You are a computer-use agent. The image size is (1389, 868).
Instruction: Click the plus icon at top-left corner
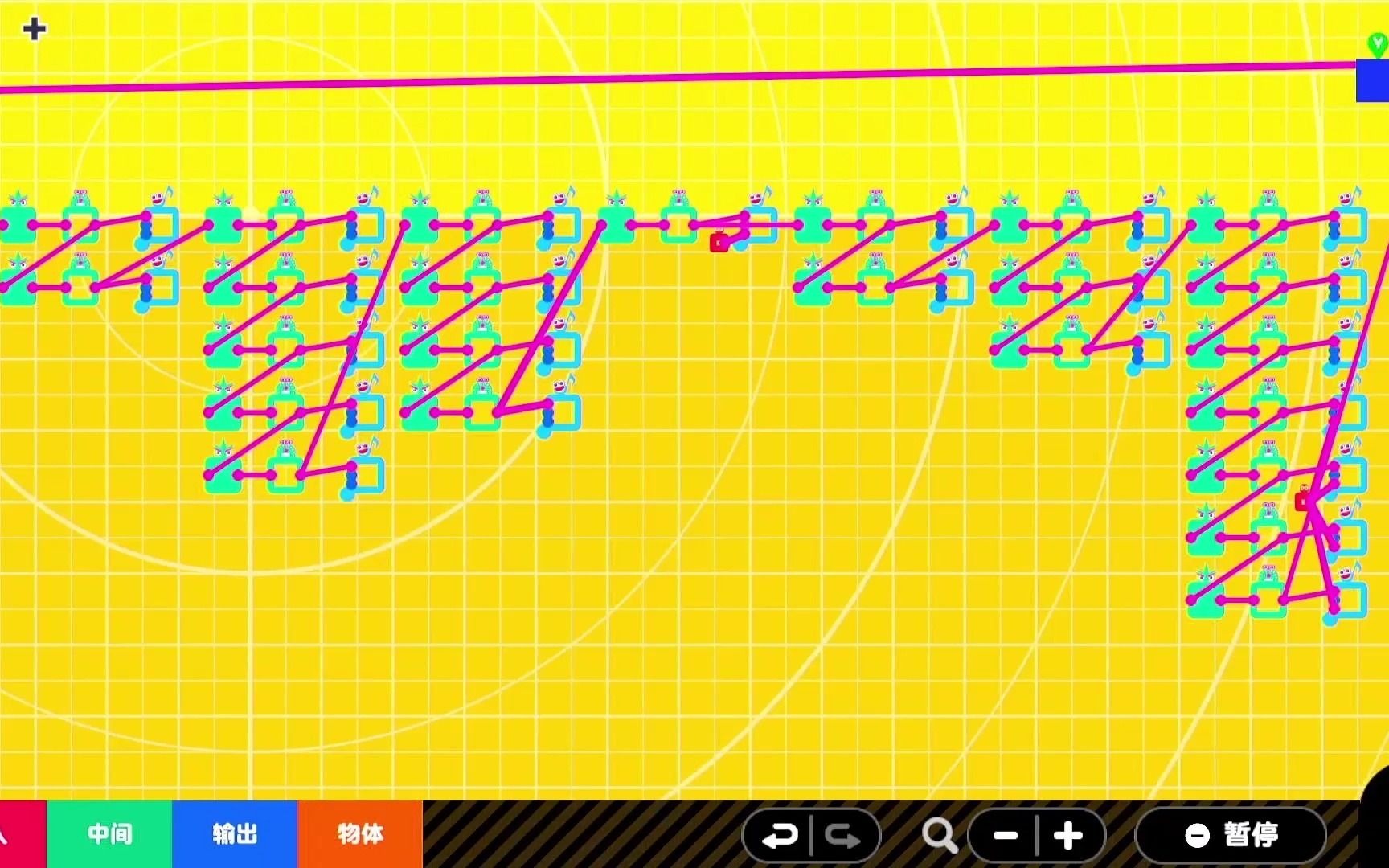click(x=34, y=29)
